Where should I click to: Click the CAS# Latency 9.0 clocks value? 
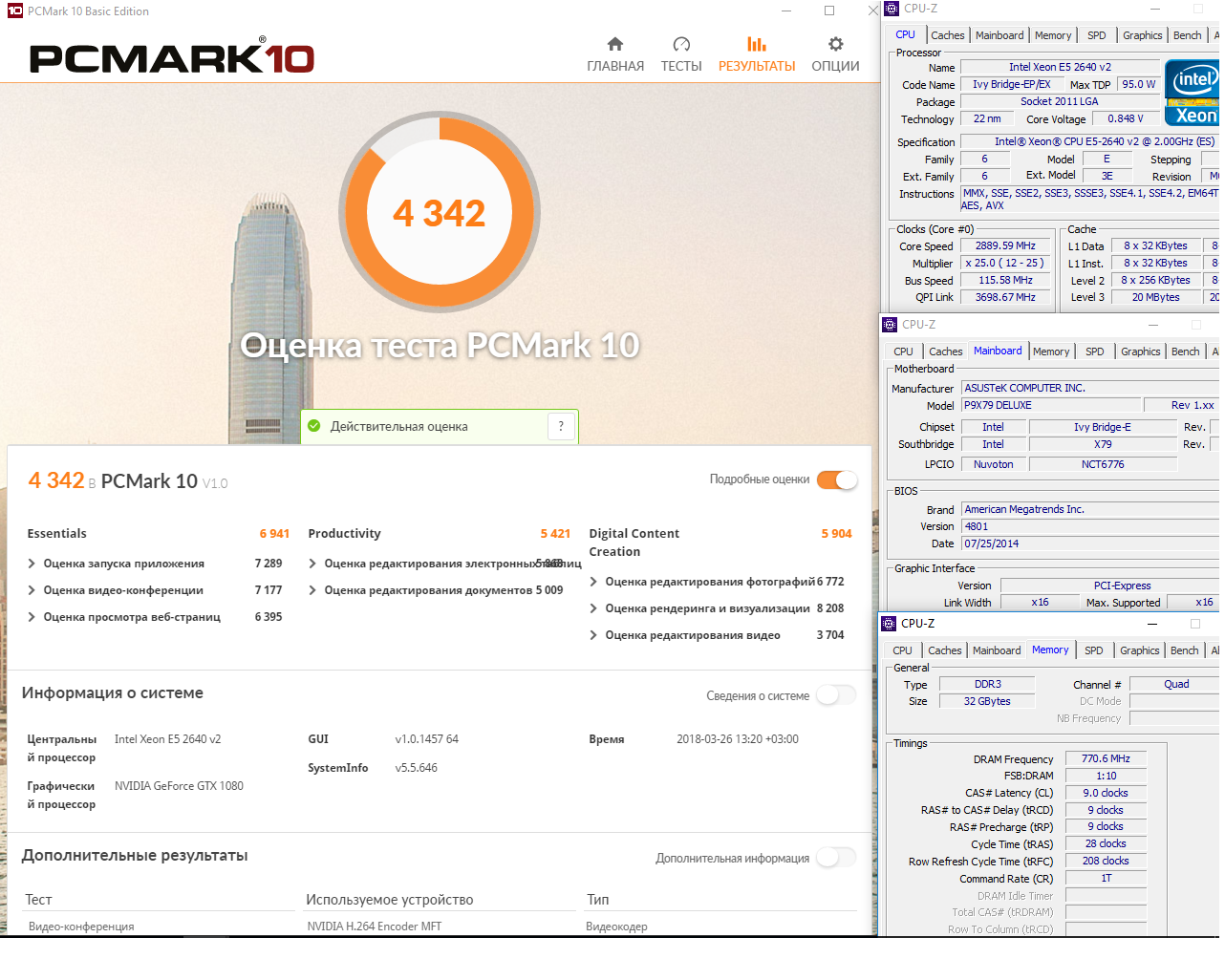tap(1106, 793)
